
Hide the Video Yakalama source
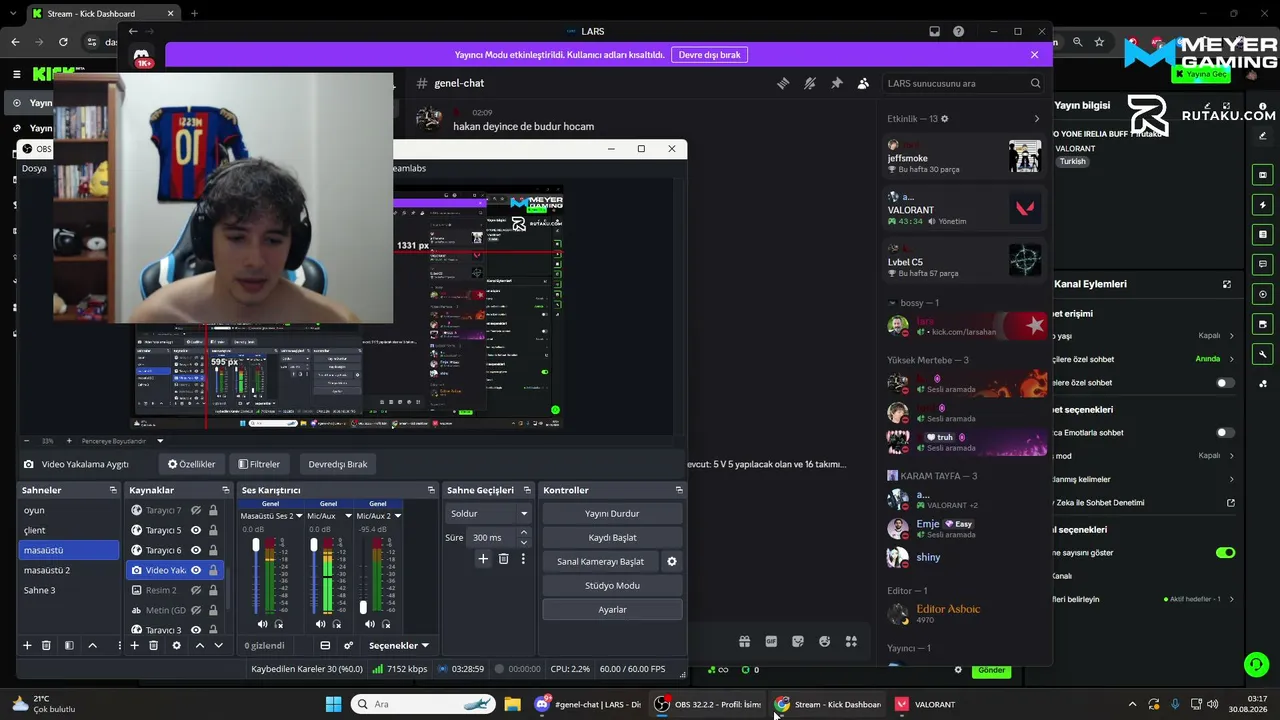tap(196, 570)
